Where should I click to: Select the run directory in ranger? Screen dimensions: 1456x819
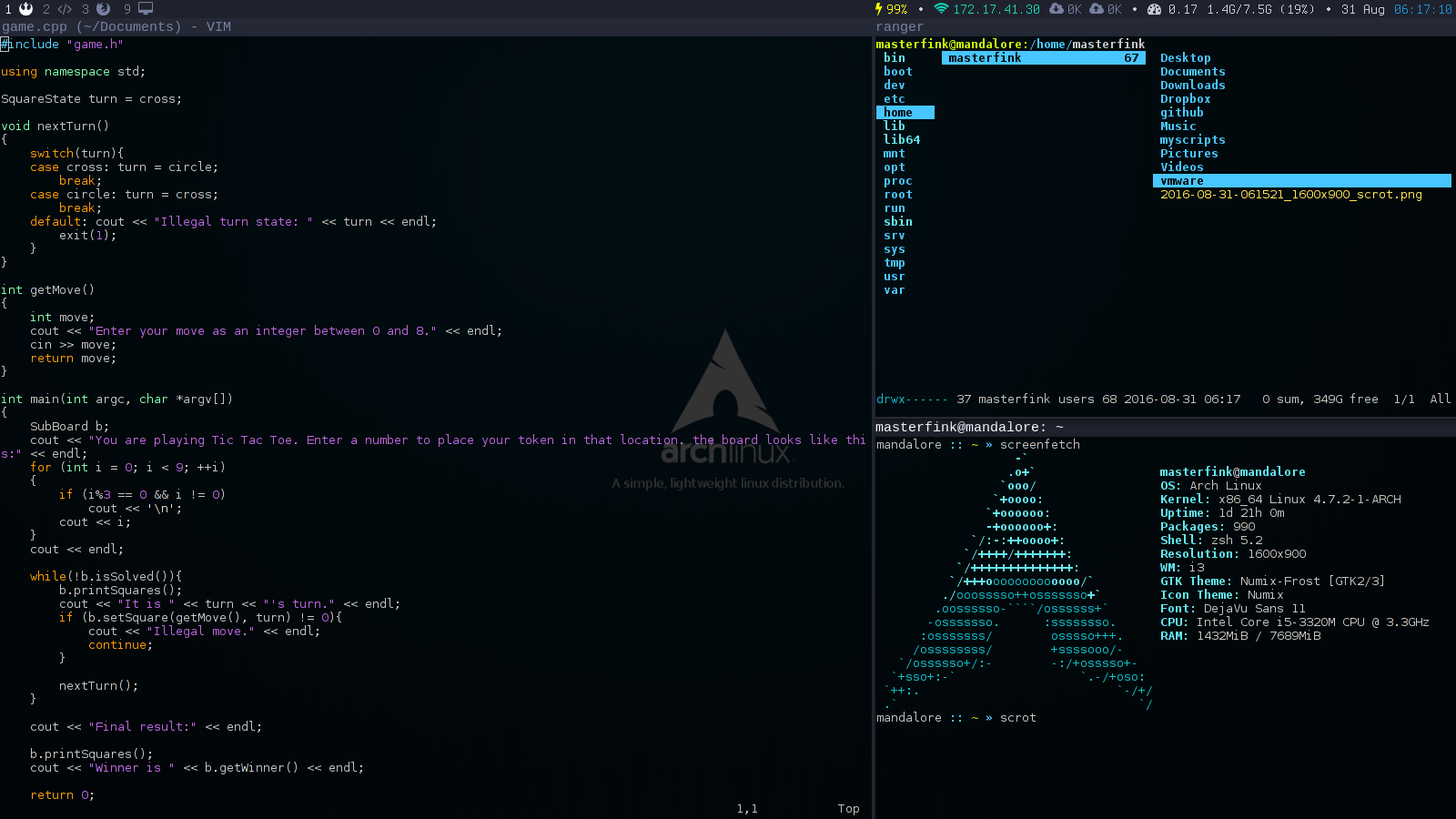[x=895, y=207]
